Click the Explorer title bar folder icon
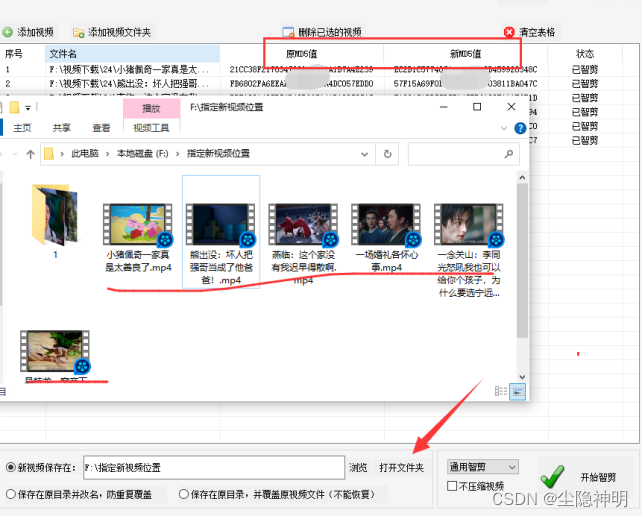Image resolution: width=643 pixels, height=517 pixels. click(x=14, y=107)
